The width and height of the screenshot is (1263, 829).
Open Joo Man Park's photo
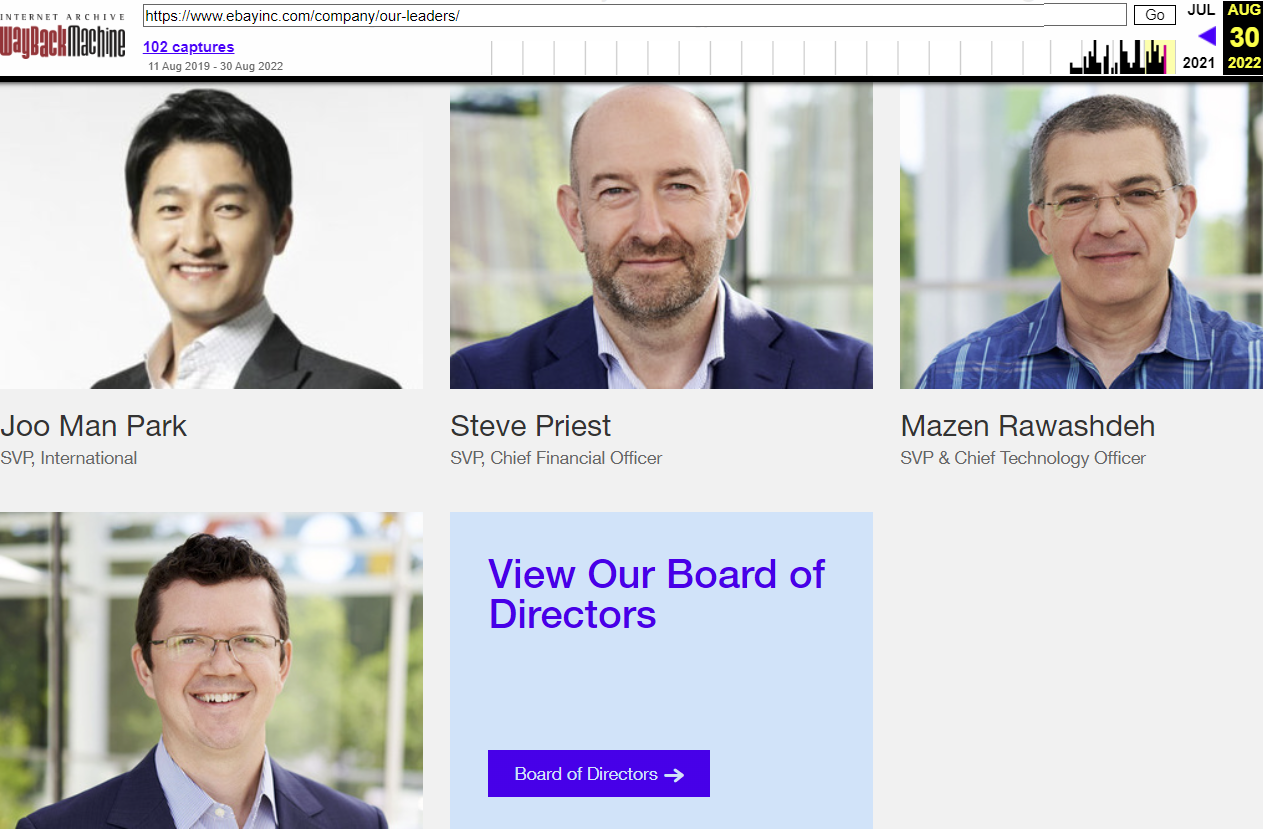pos(211,236)
